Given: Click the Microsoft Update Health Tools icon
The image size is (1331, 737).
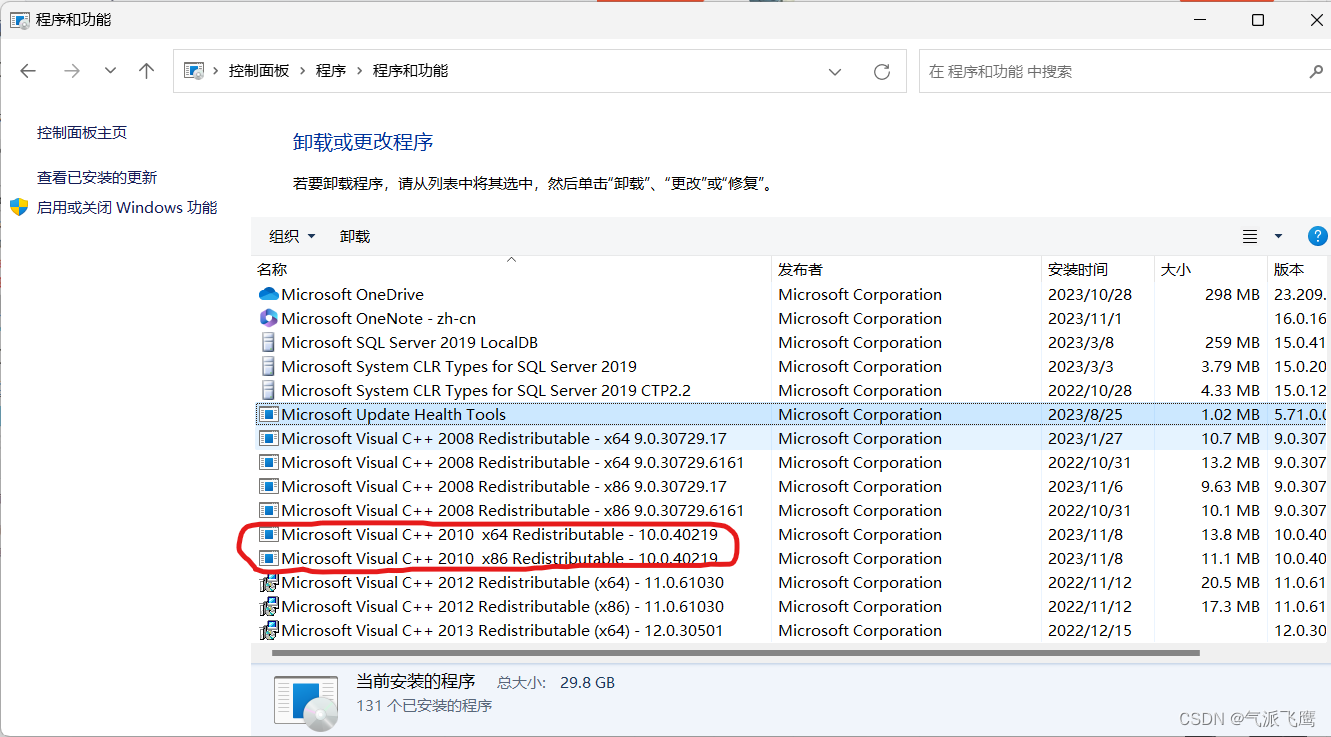Looking at the screenshot, I should pos(268,414).
